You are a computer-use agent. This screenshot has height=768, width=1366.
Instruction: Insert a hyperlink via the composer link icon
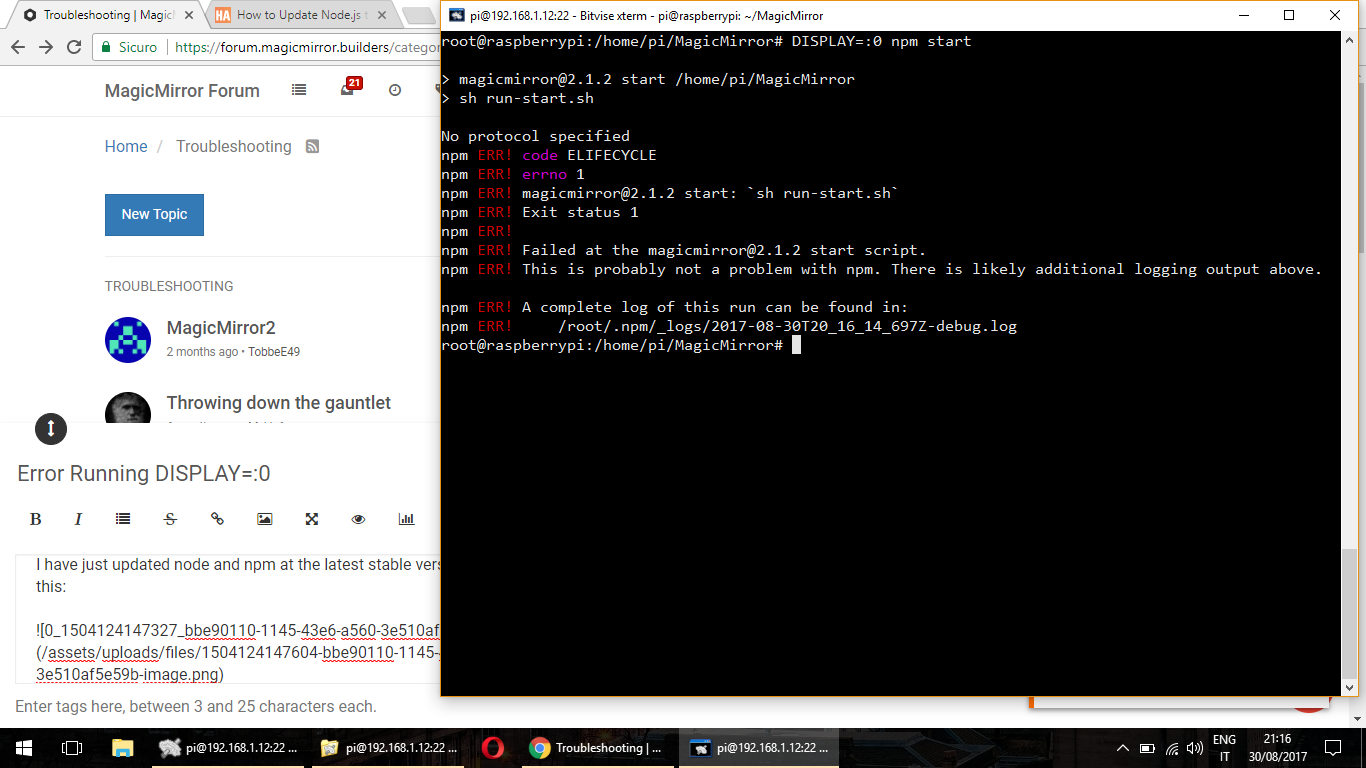coord(217,519)
